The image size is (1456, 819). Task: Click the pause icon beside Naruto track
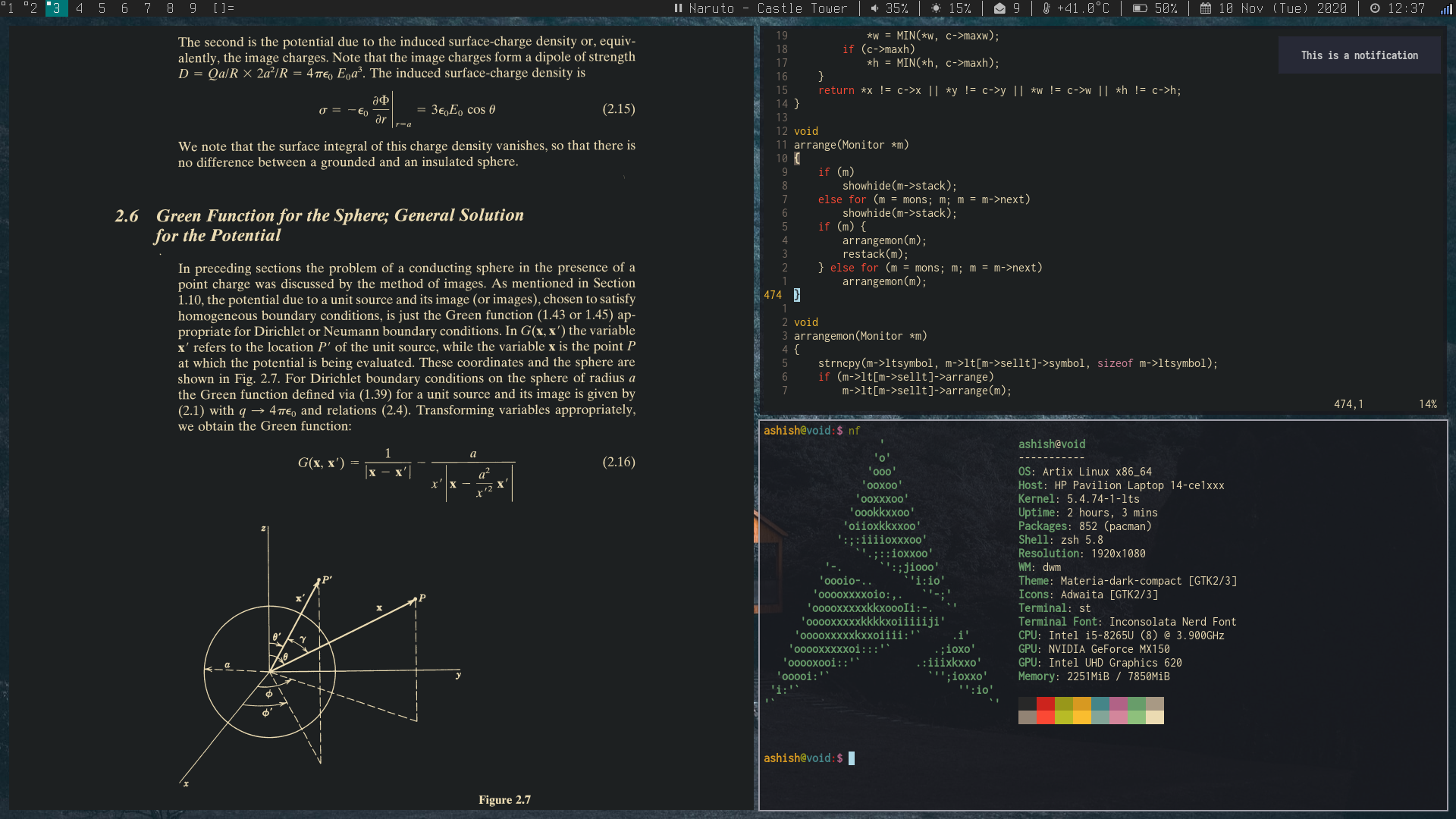[678, 8]
